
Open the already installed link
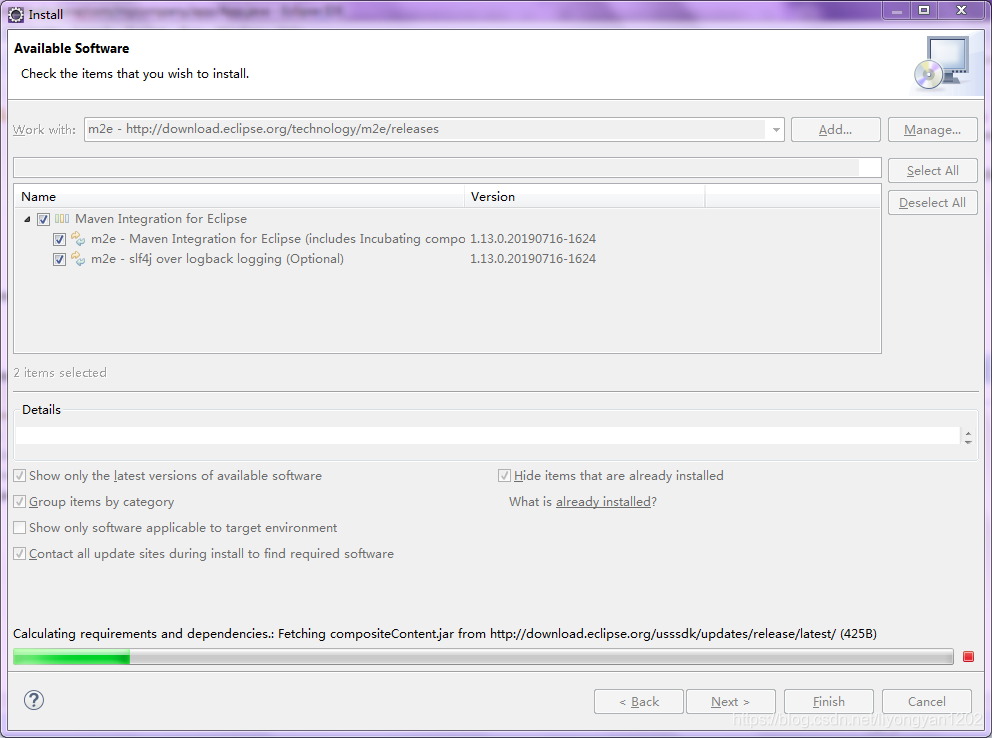pyautogui.click(x=603, y=501)
